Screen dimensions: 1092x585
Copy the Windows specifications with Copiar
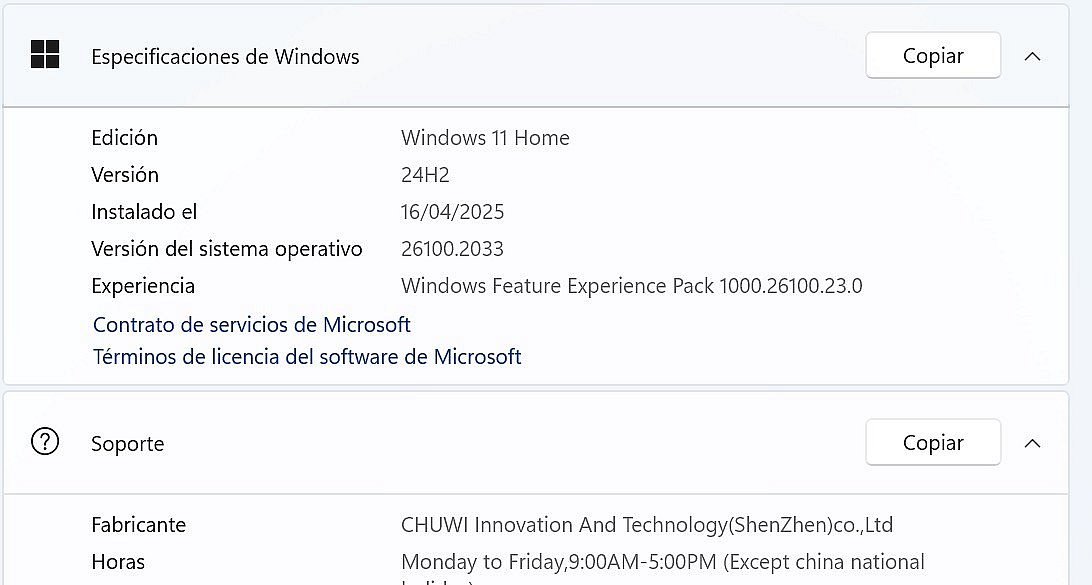(933, 55)
